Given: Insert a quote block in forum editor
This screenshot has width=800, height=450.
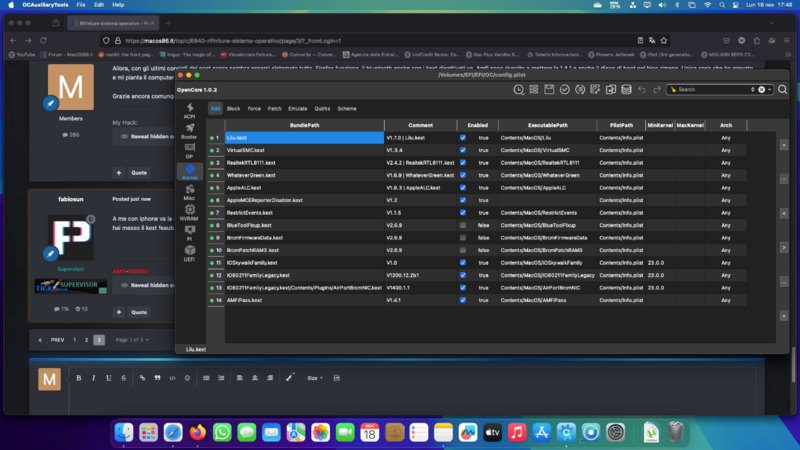Looking at the screenshot, I should coord(157,378).
